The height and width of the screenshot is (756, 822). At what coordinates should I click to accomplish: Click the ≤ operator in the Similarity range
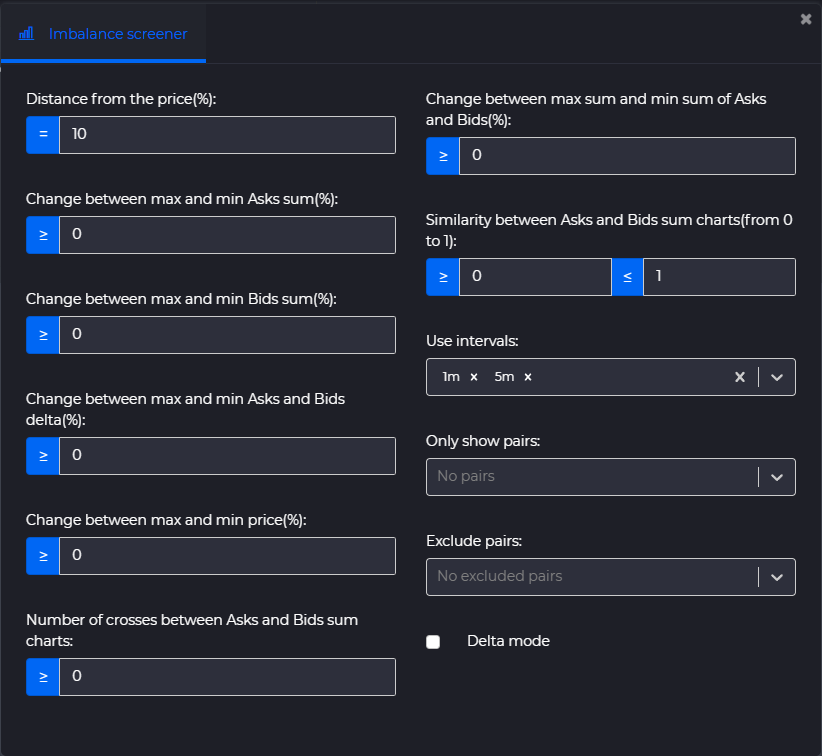pyautogui.click(x=627, y=277)
